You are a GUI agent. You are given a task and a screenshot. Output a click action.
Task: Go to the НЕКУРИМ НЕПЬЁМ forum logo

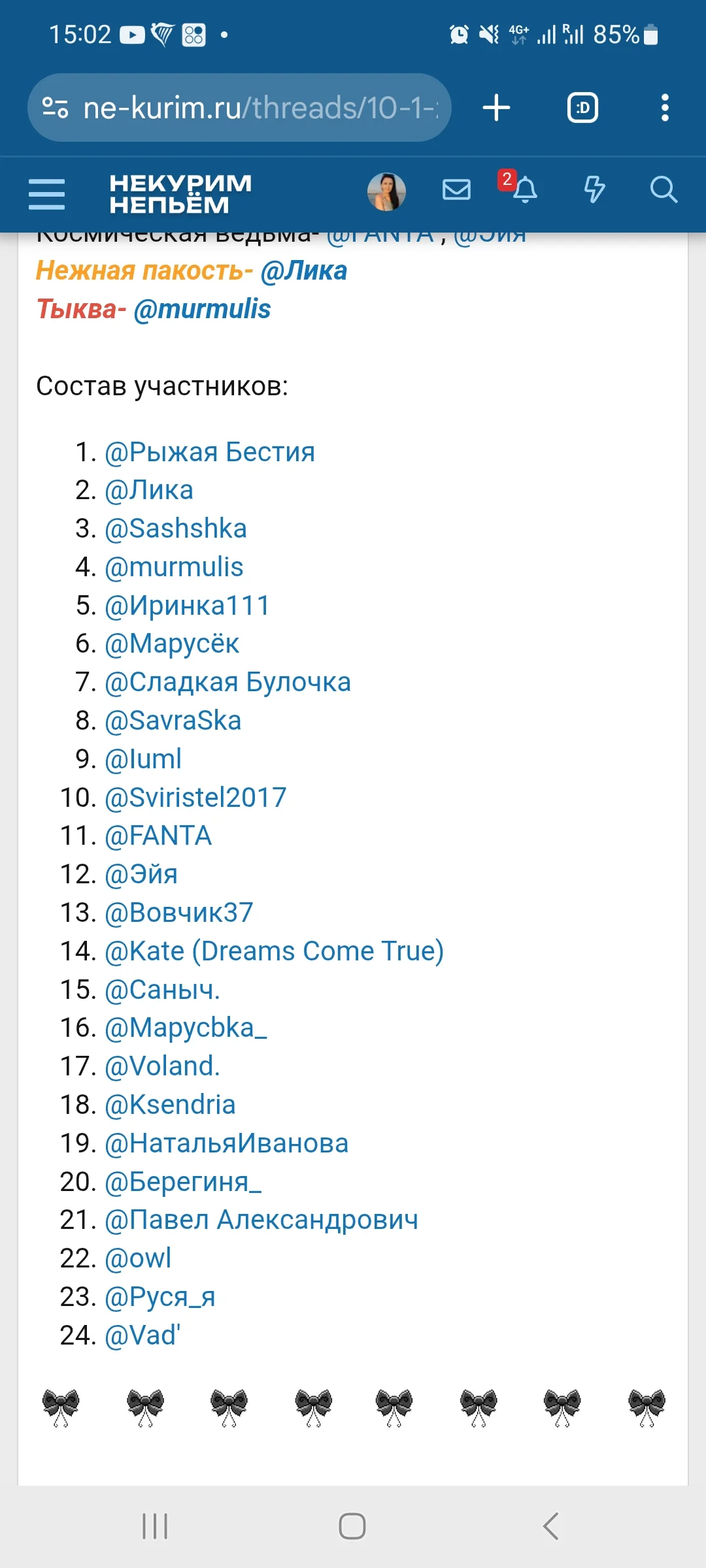pyautogui.click(x=180, y=194)
